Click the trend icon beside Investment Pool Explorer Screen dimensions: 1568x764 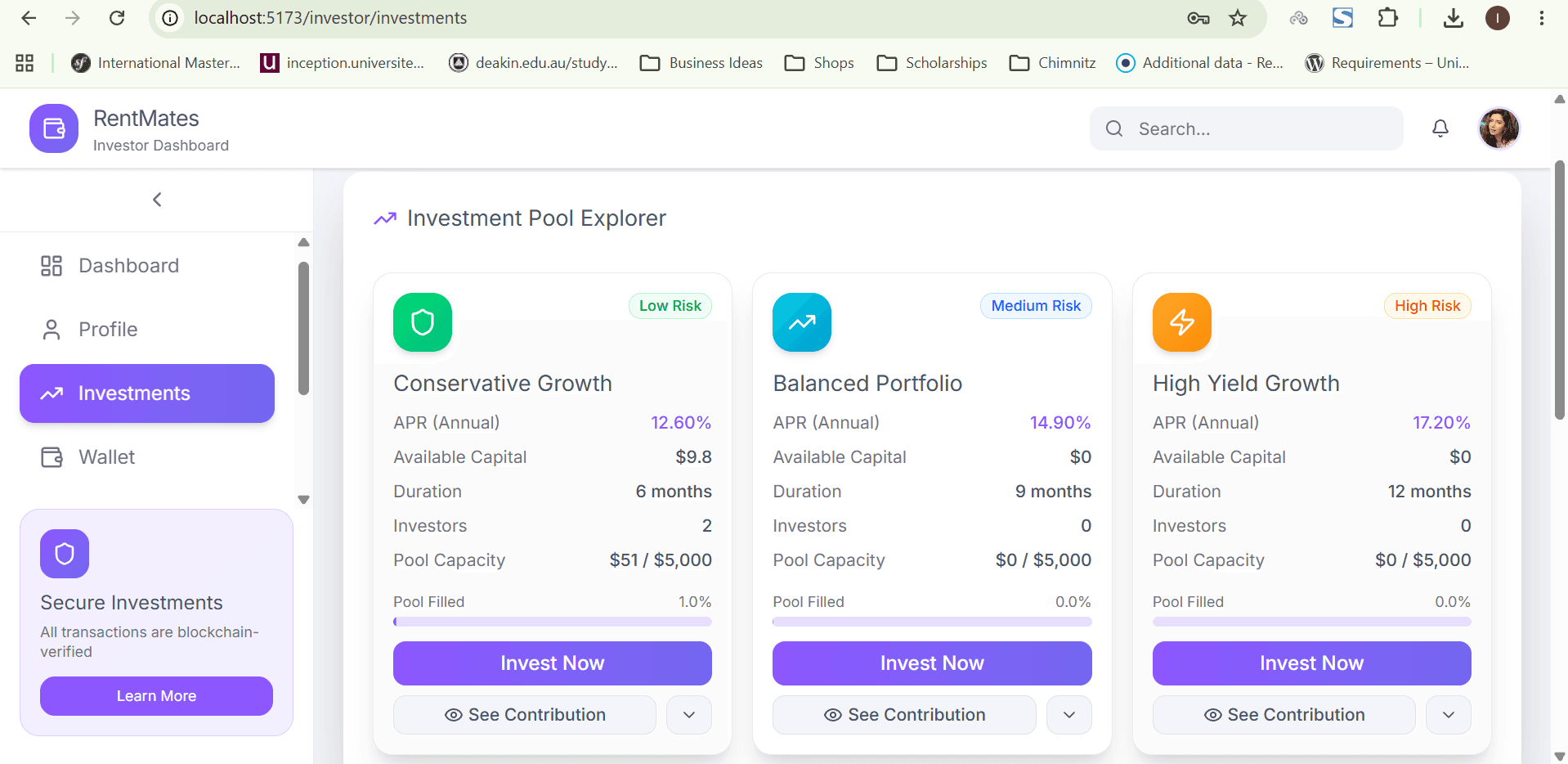point(385,218)
